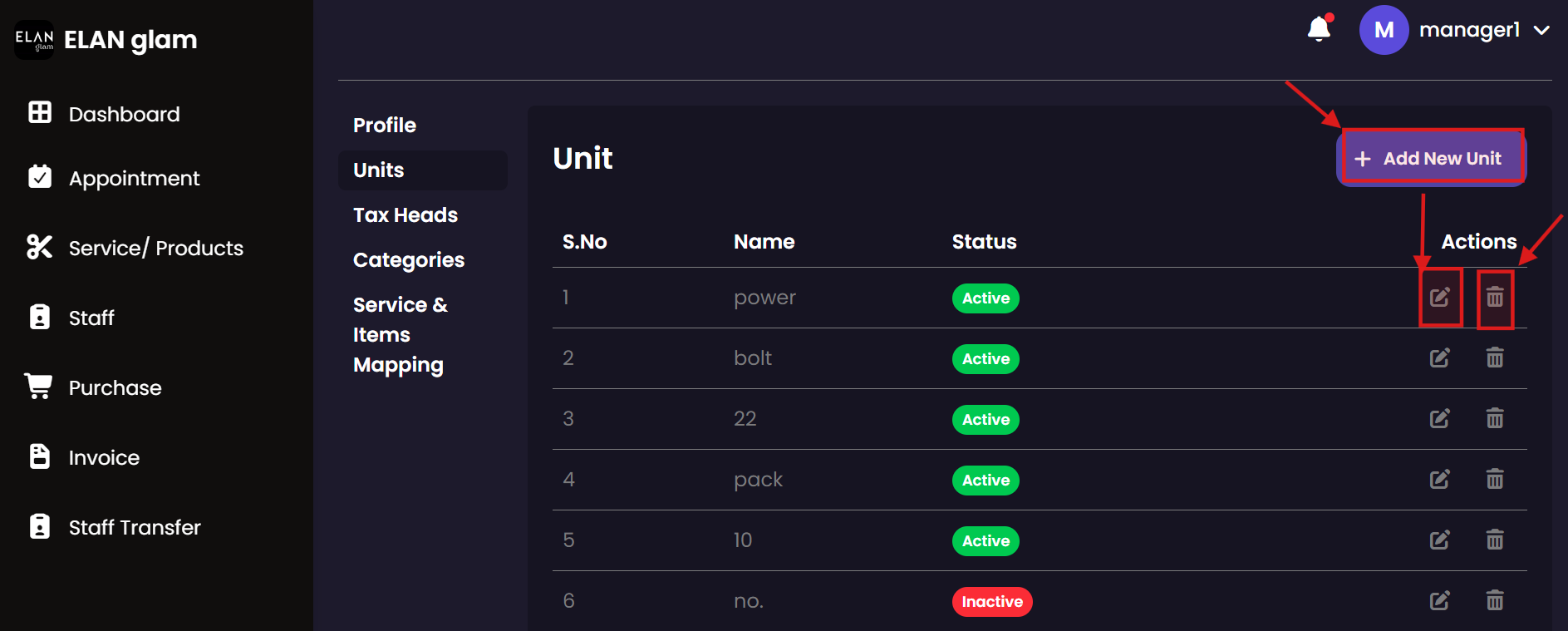Click the notification bell icon
Viewport: 1568px width, 631px height.
tap(1319, 29)
